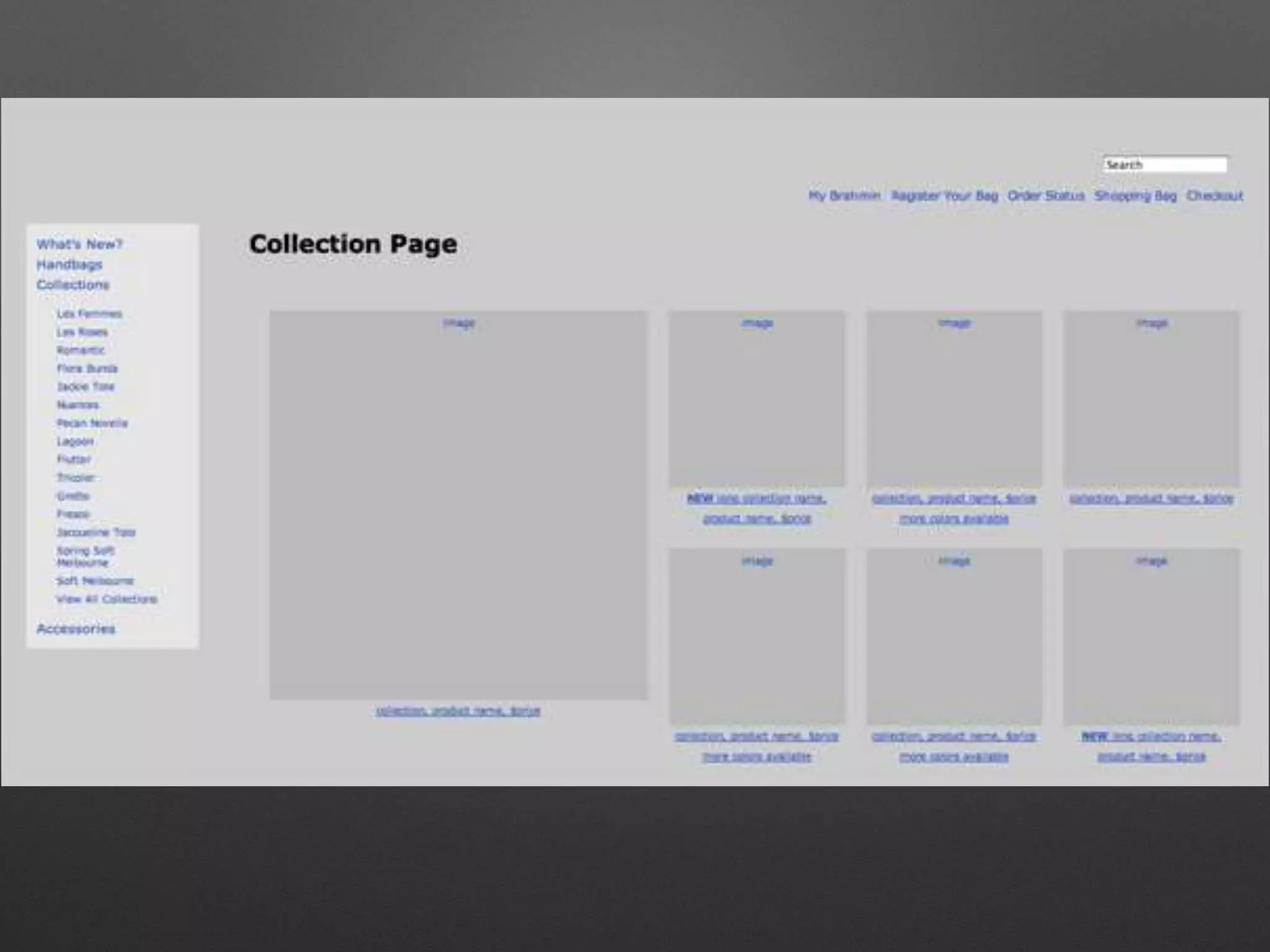Open the Romantic collection link

coord(81,350)
